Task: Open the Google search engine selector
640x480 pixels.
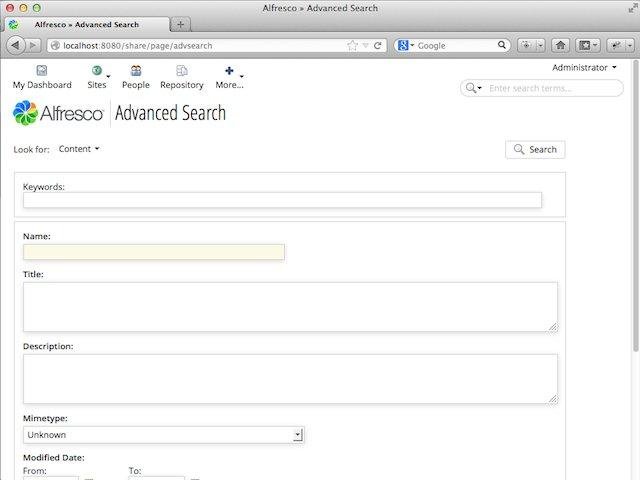Action: (x=406, y=45)
